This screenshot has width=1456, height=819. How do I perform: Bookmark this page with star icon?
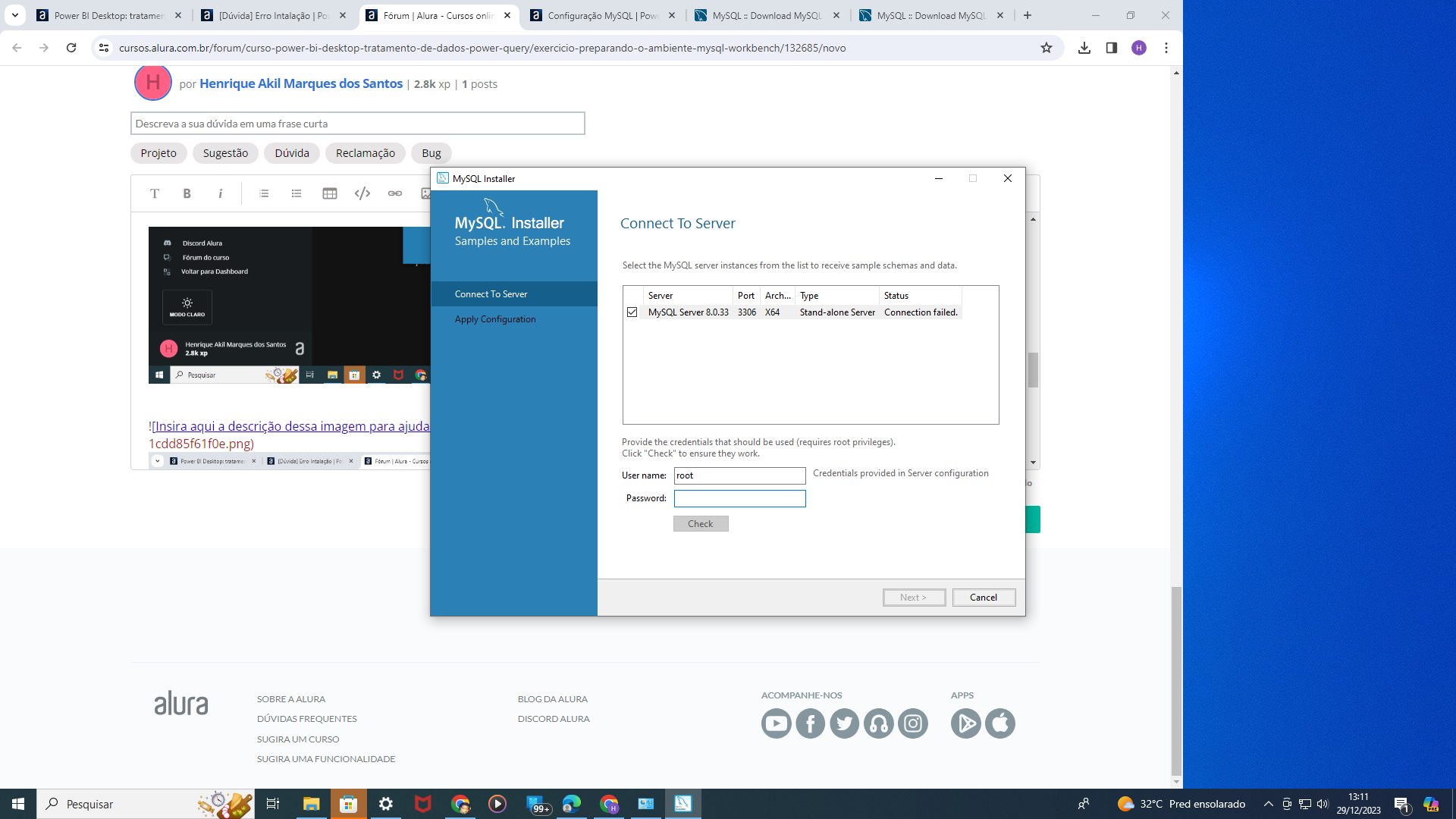[x=1046, y=48]
